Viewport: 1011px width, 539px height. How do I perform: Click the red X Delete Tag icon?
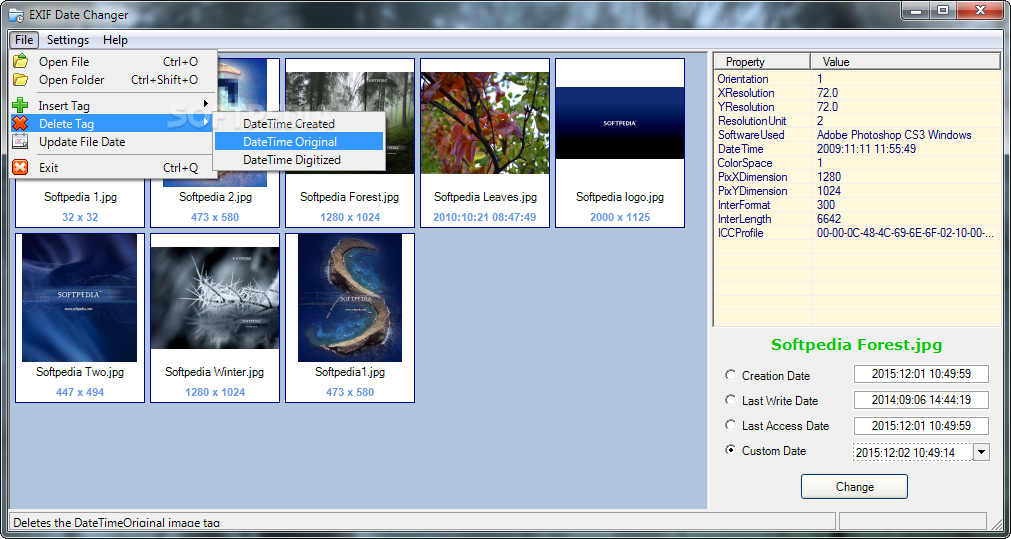click(21, 124)
